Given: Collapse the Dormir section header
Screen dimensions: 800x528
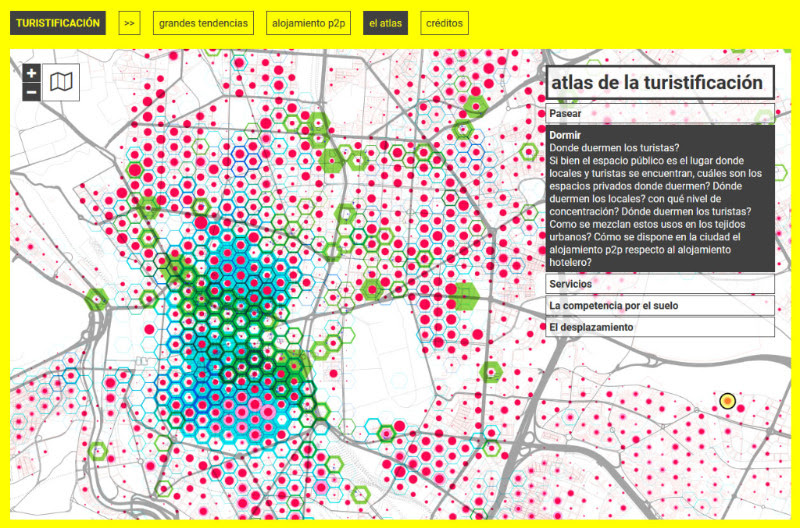Looking at the screenshot, I should 566,134.
